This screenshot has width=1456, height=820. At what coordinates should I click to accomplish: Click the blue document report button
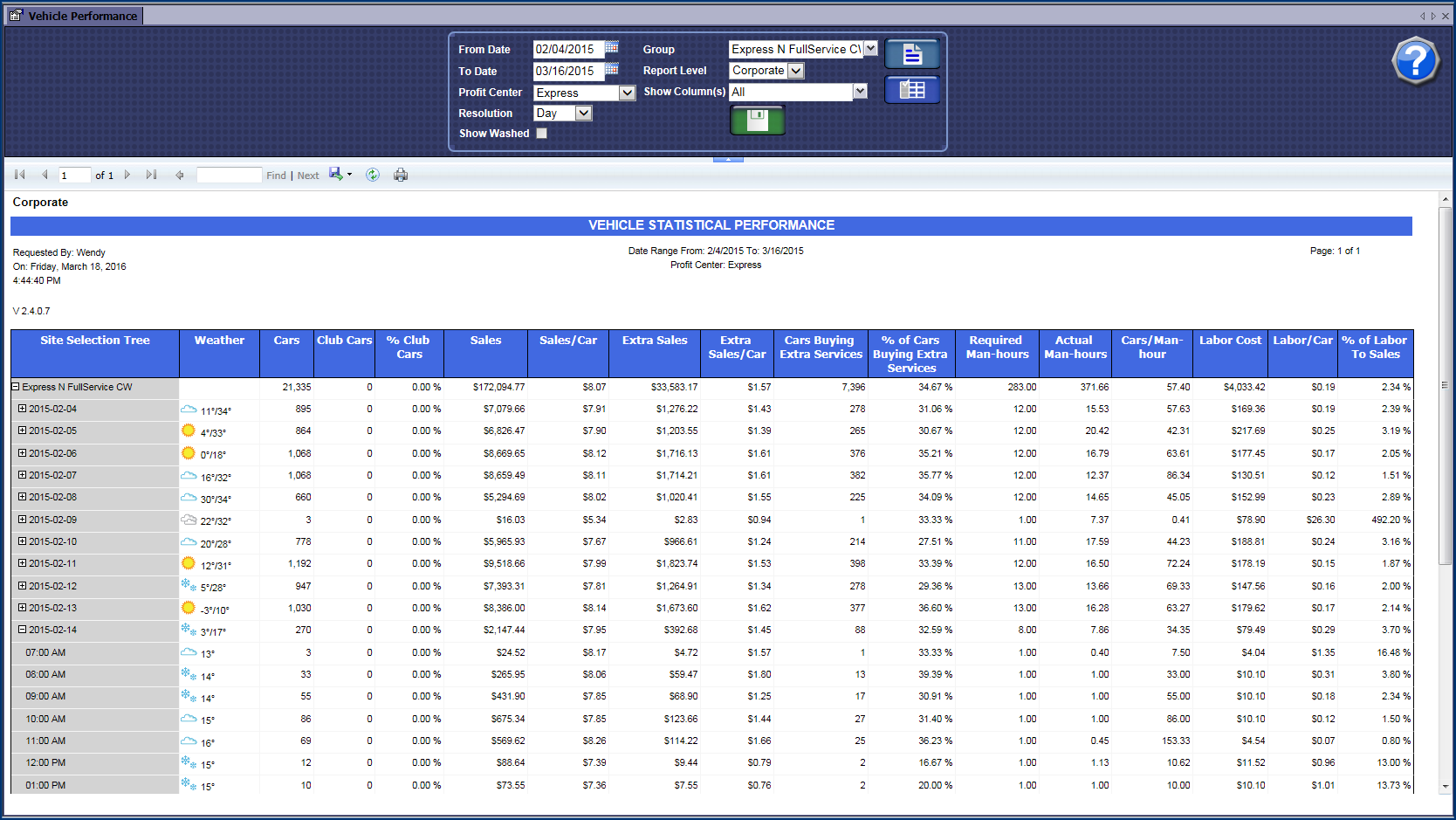pos(912,54)
